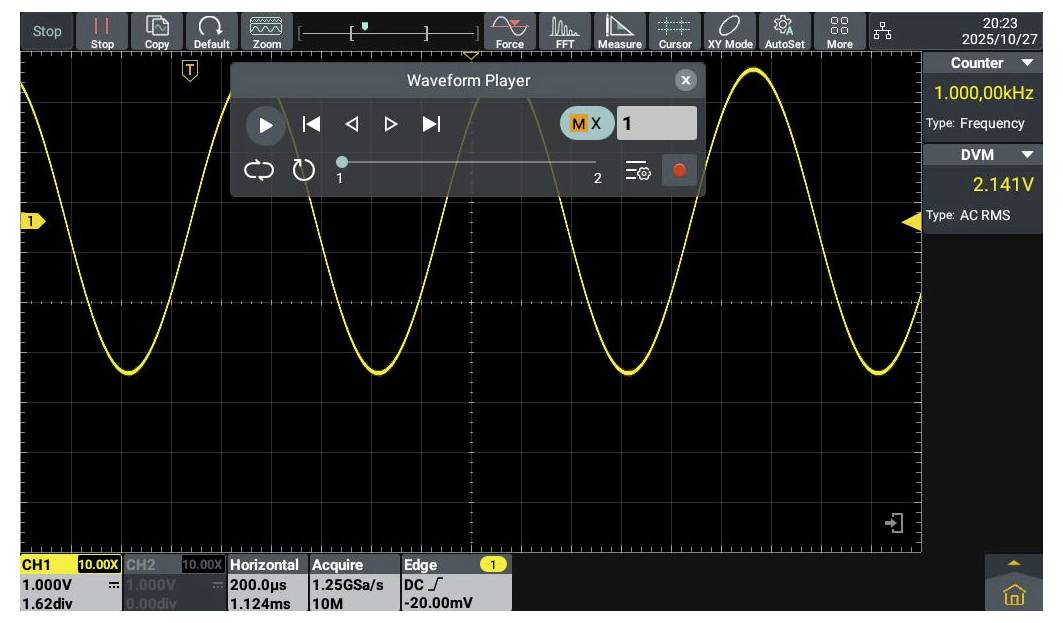Start recording with the red record button
The height and width of the screenshot is (623, 1063).
click(679, 170)
